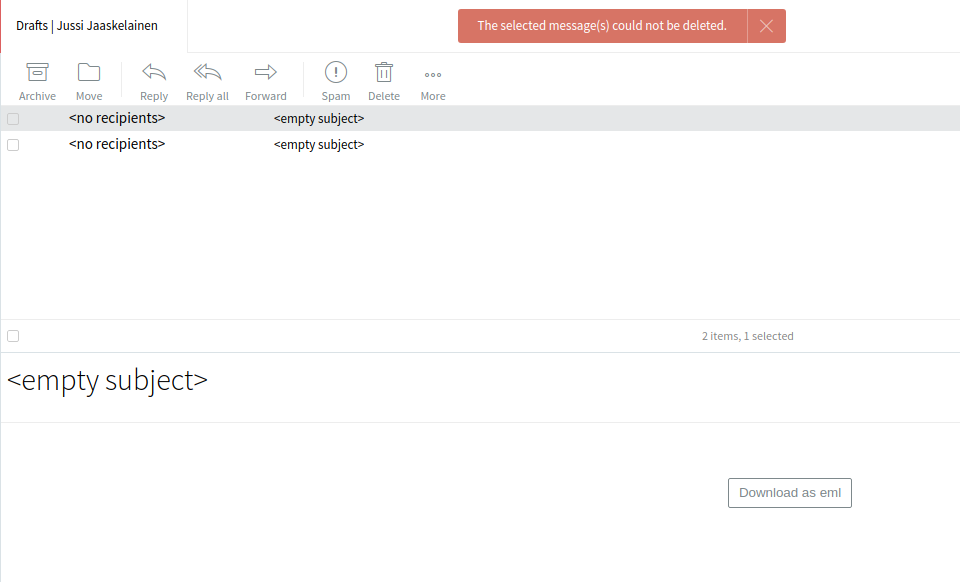
Task: Tick checkbox of highlighted first draft row
Action: pos(13,119)
